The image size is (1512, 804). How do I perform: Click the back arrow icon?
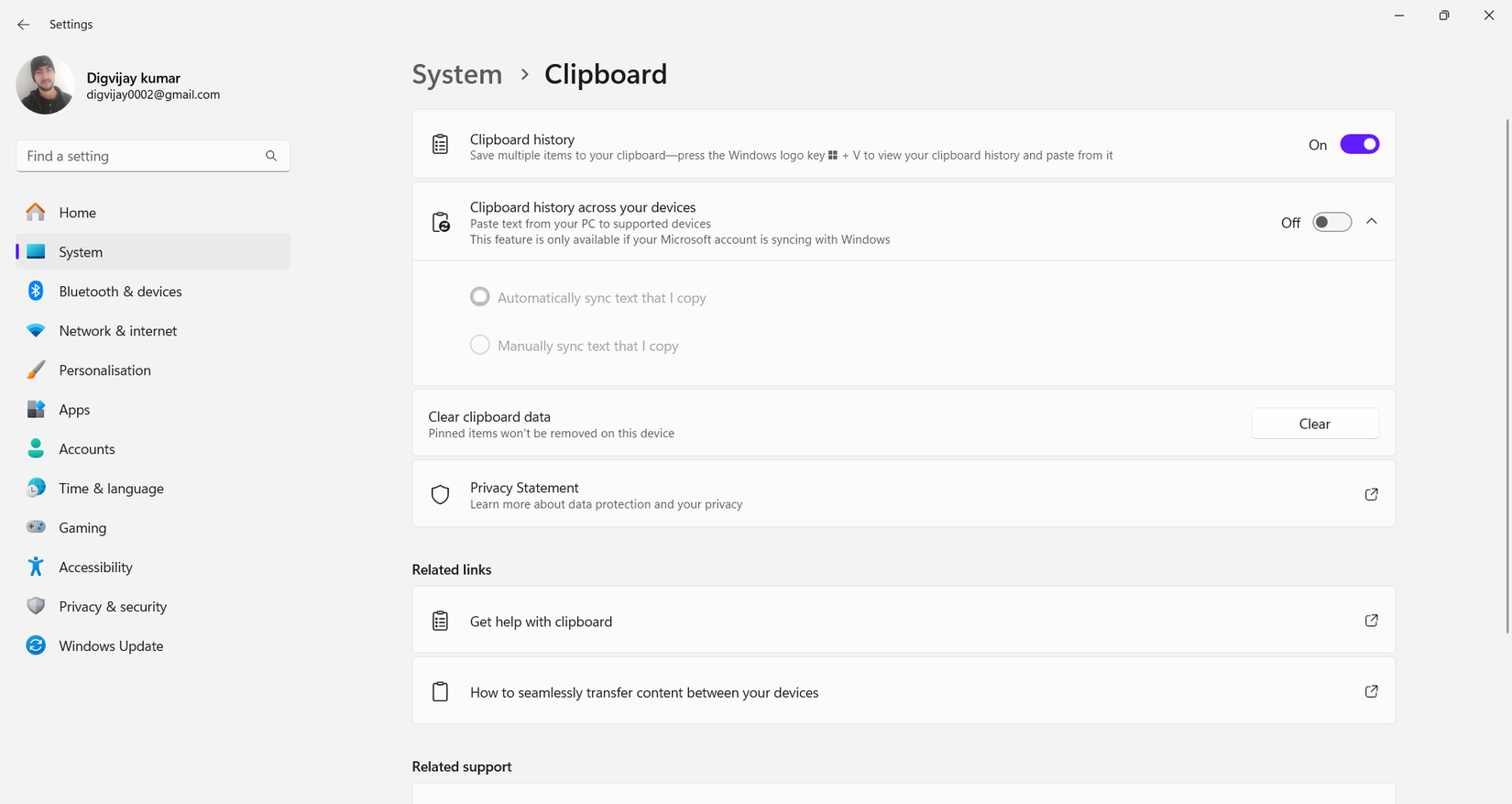23,25
